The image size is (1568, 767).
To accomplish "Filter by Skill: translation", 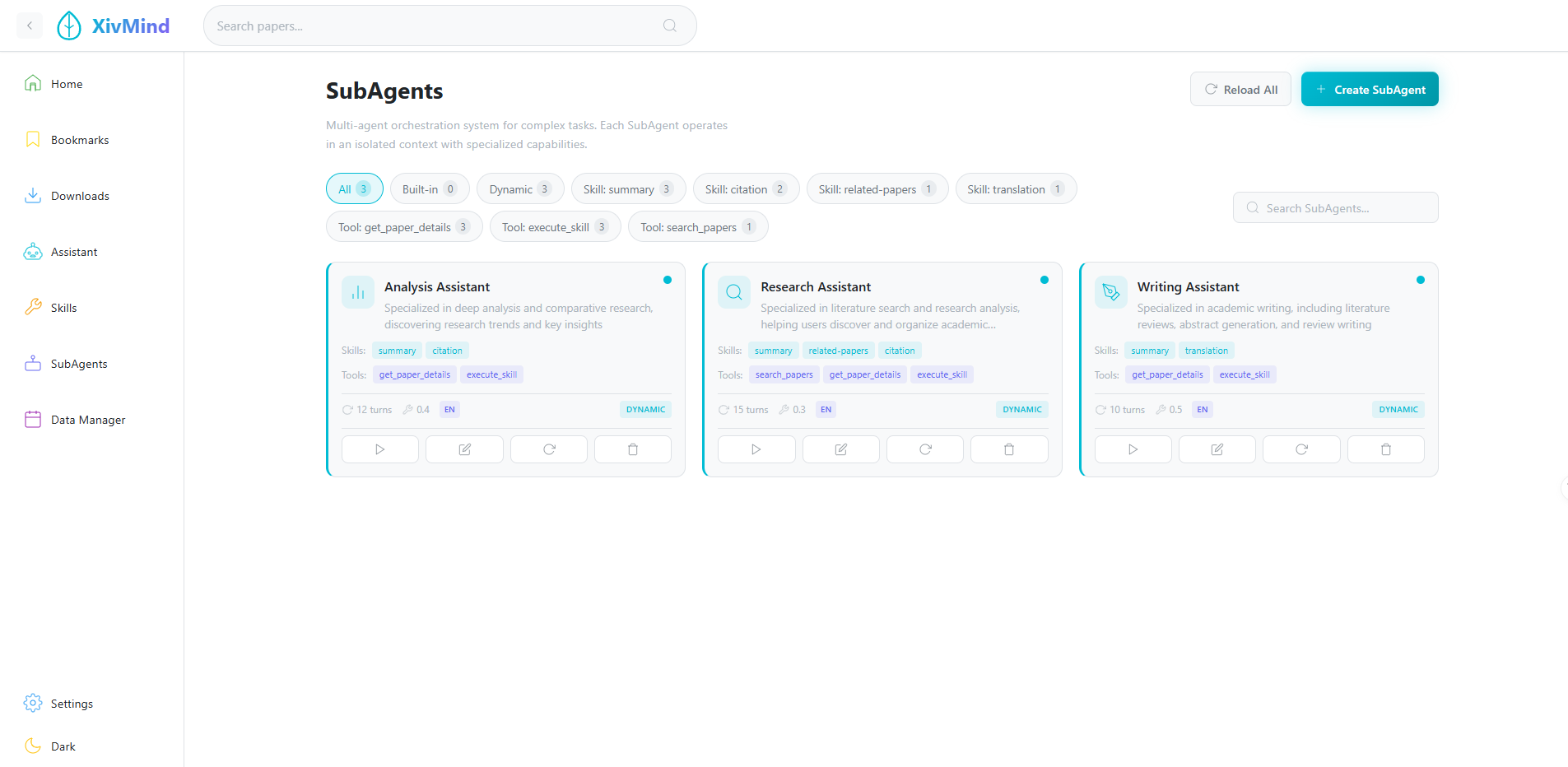I will (x=1017, y=188).
